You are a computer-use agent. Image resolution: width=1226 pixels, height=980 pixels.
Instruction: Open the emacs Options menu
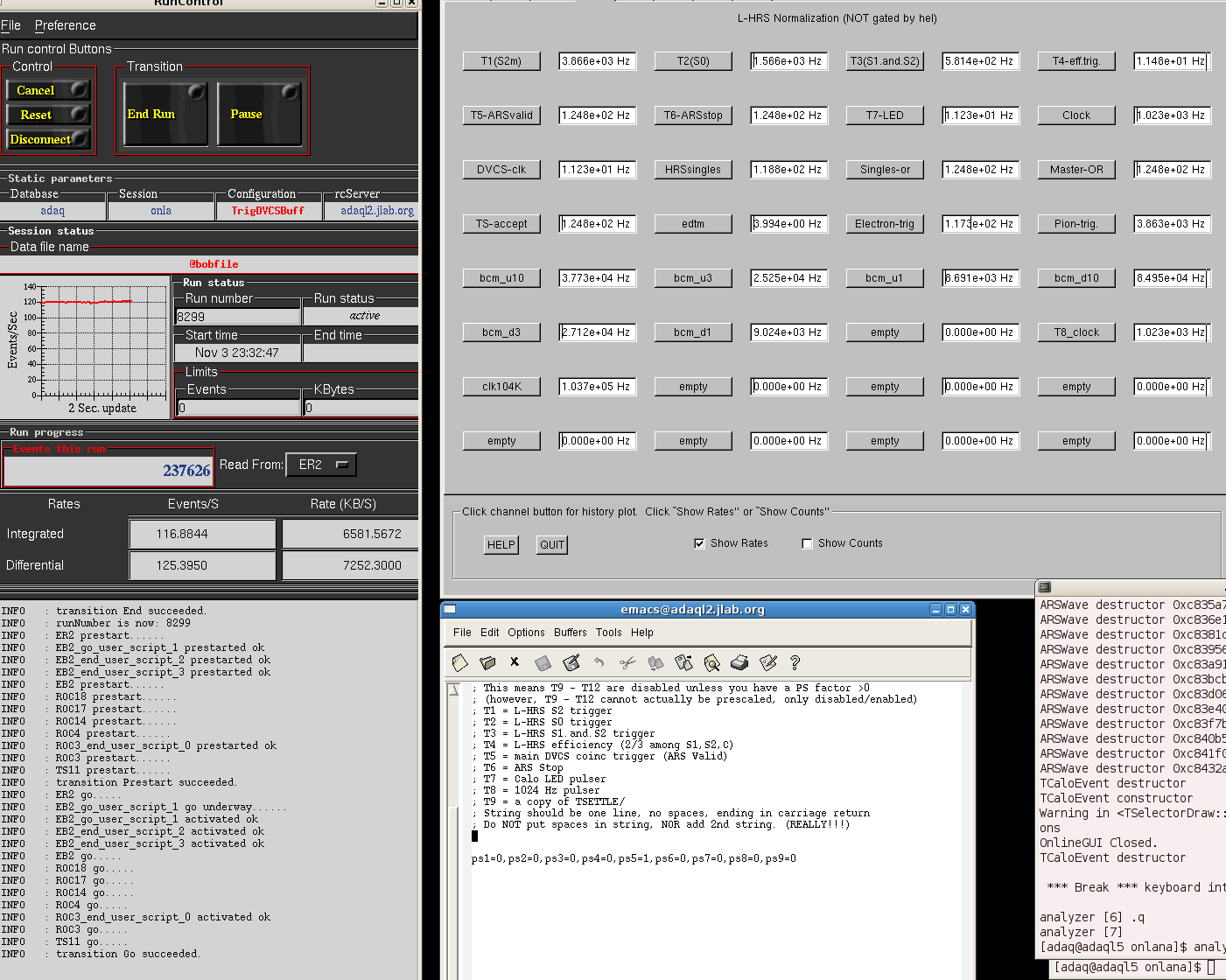tap(526, 633)
